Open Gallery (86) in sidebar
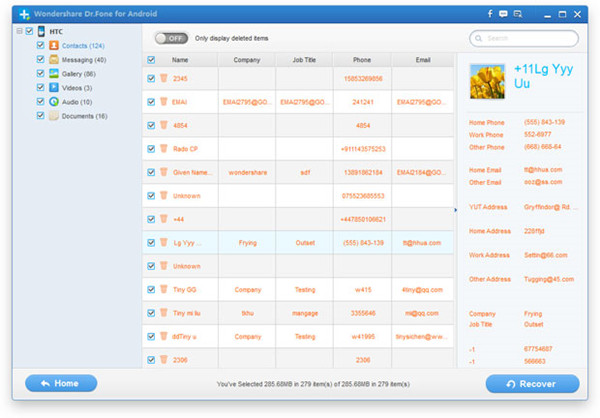600x418 pixels. (78, 74)
